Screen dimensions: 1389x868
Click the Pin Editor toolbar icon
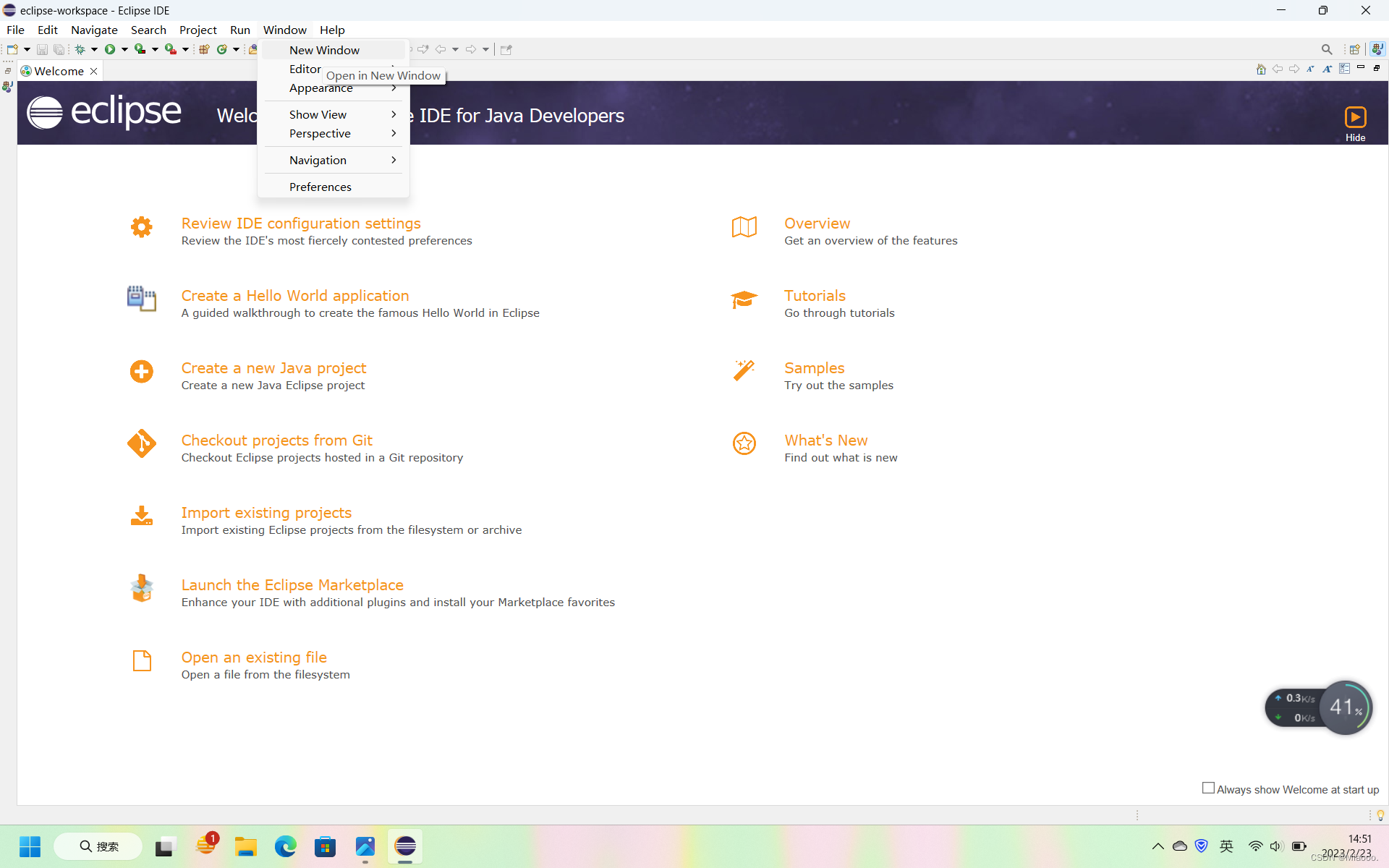[506, 49]
